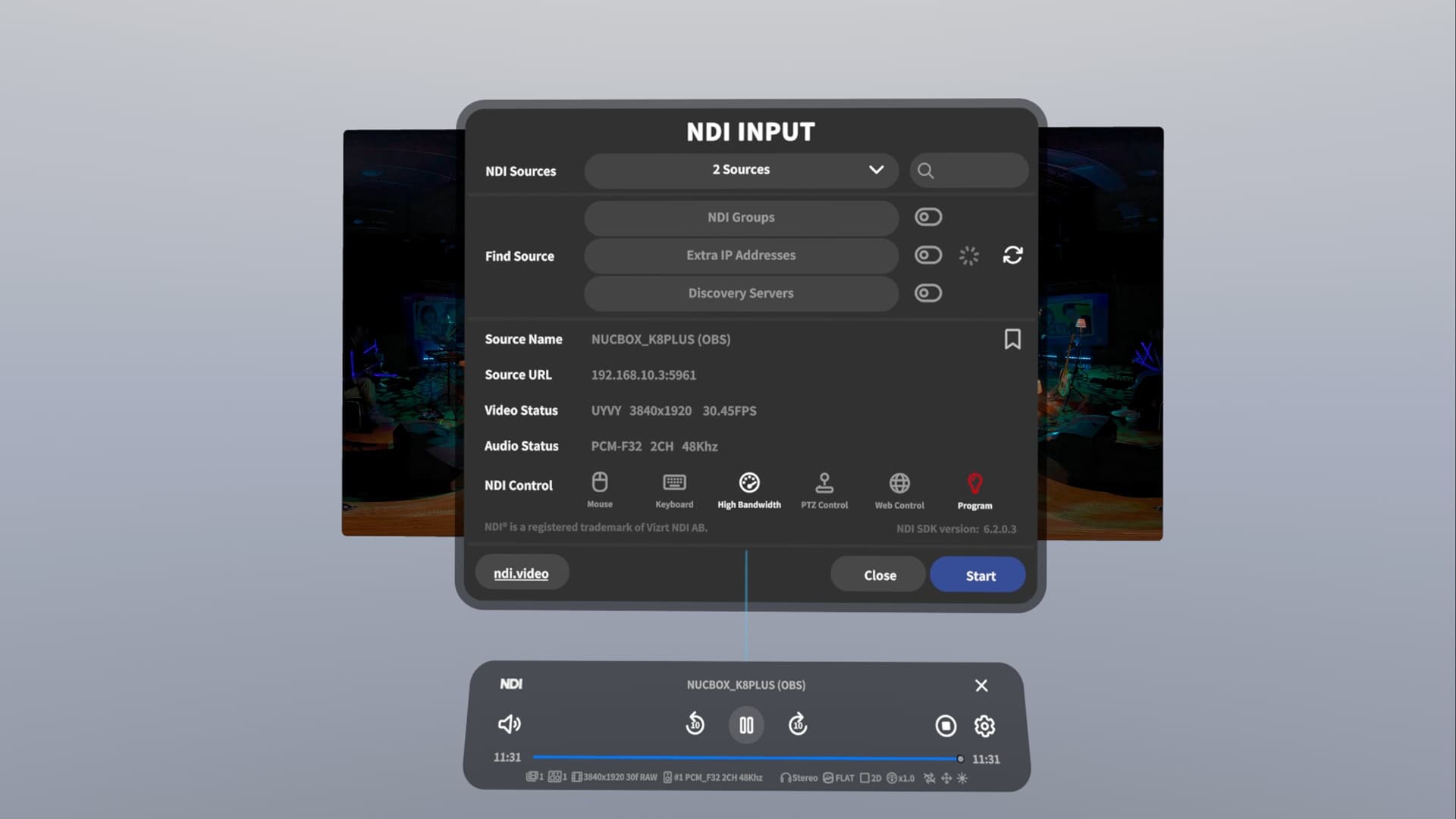
Task: Toggle the Discovery Servers switch
Action: [x=927, y=293]
